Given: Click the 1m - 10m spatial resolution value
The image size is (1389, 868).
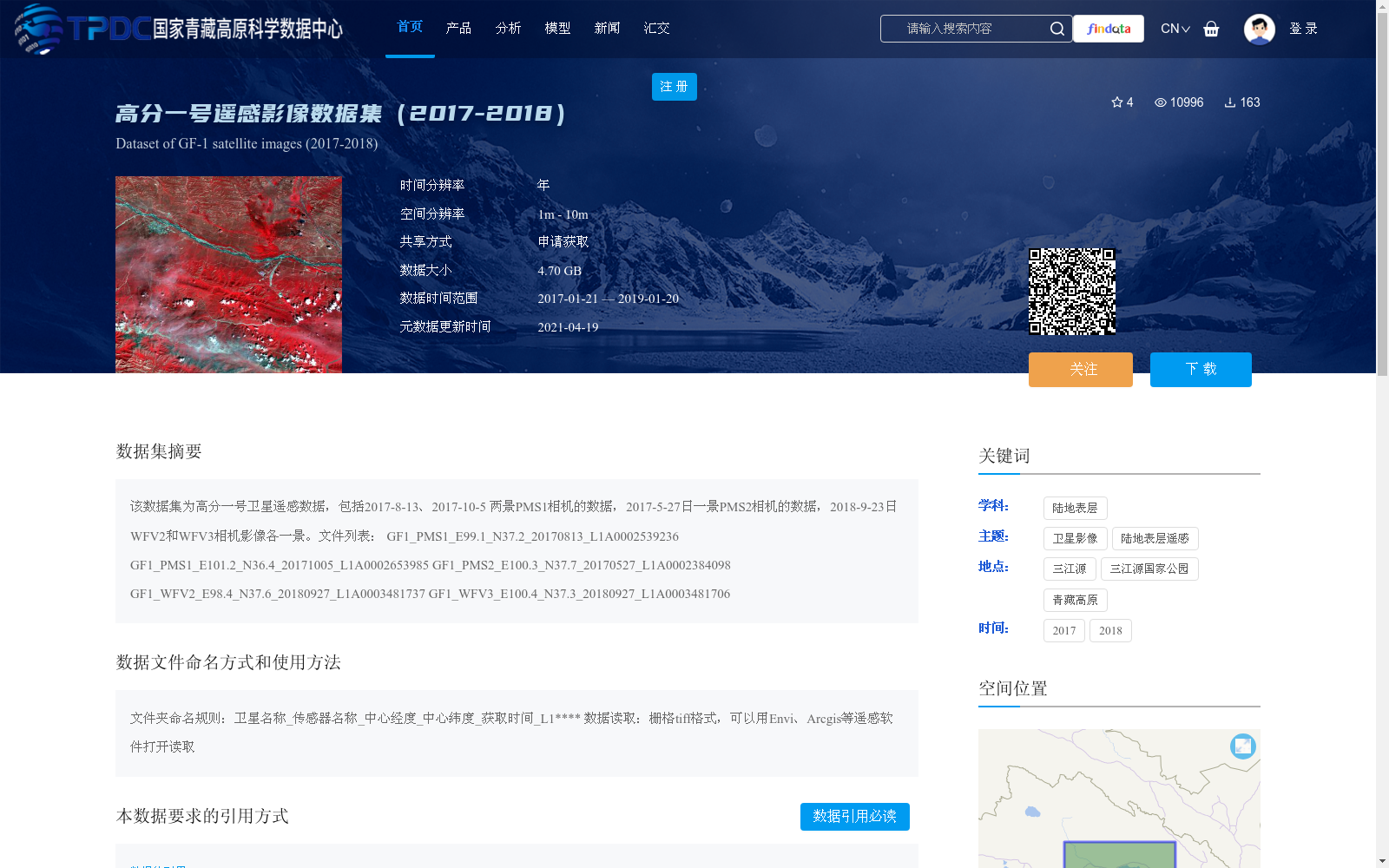Looking at the screenshot, I should pyautogui.click(x=563, y=214).
